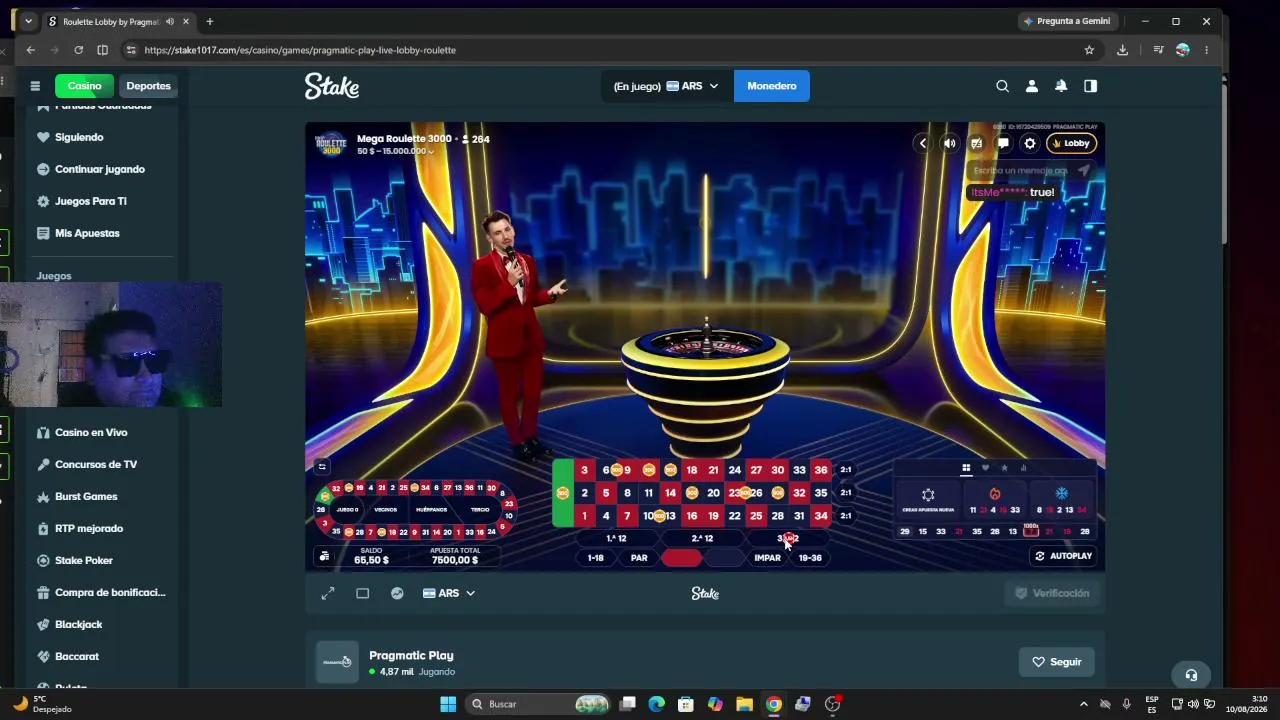Click the search magnifier in Stake header
This screenshot has width=1280, height=720.
[1002, 86]
